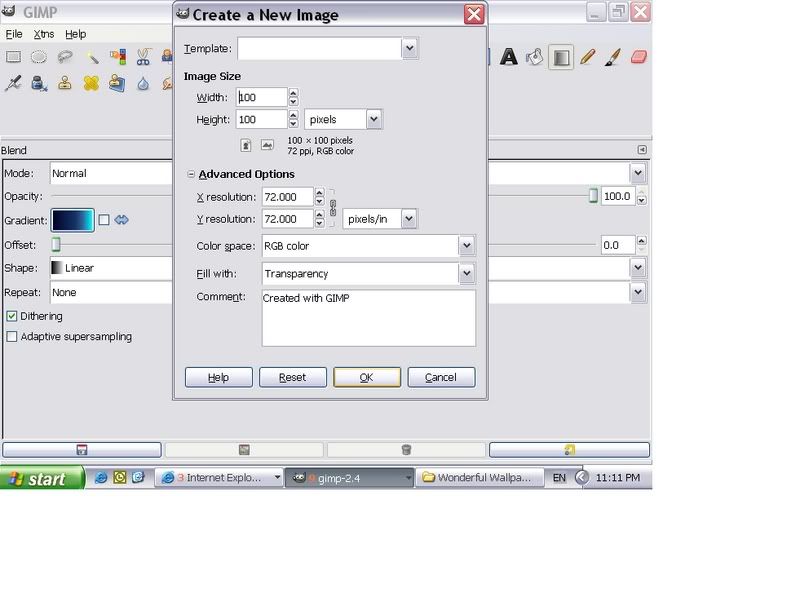
Task: Select the Airbrush tool
Action: (14, 83)
